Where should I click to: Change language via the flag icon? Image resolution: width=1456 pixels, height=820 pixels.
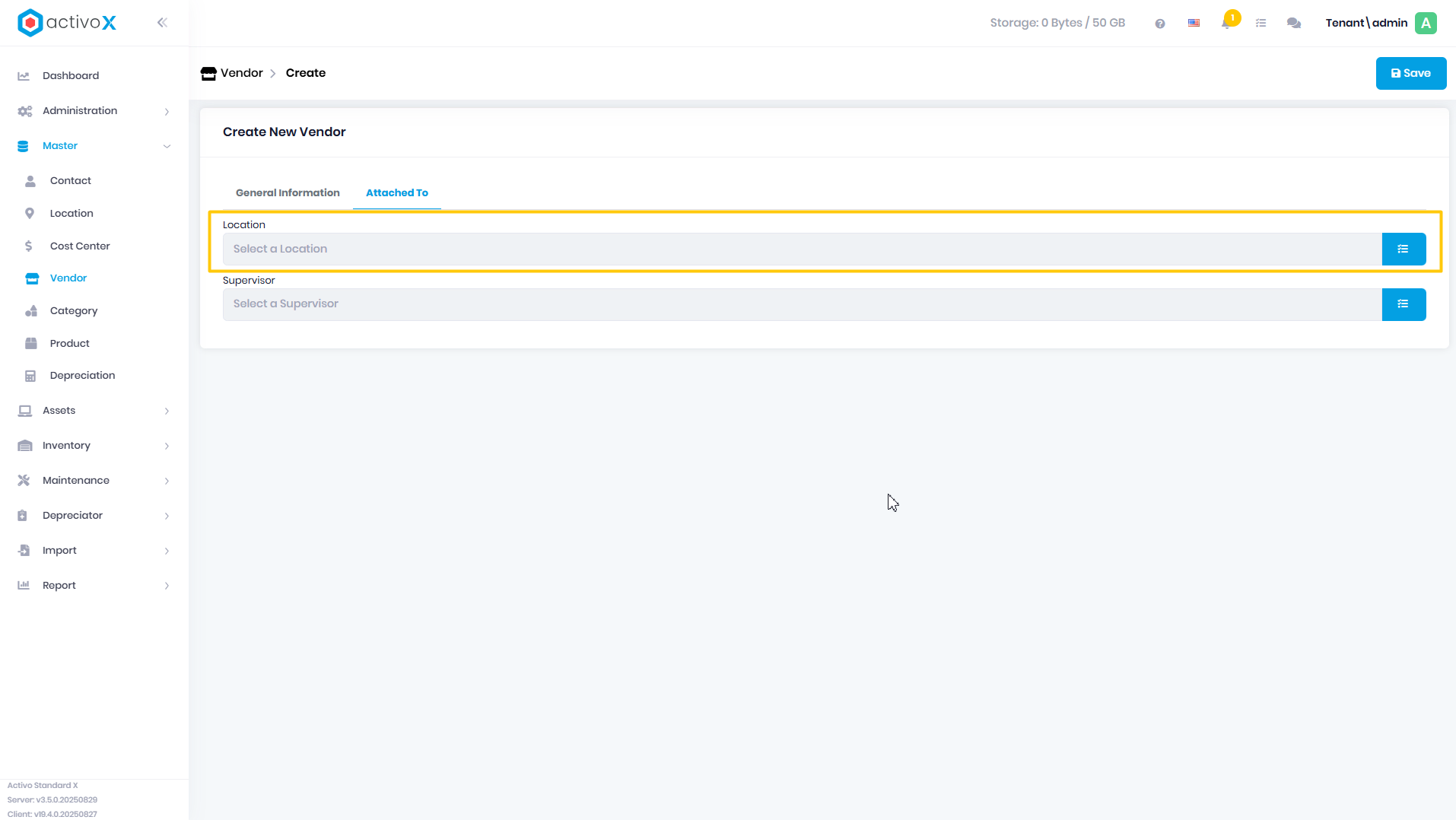click(x=1194, y=24)
